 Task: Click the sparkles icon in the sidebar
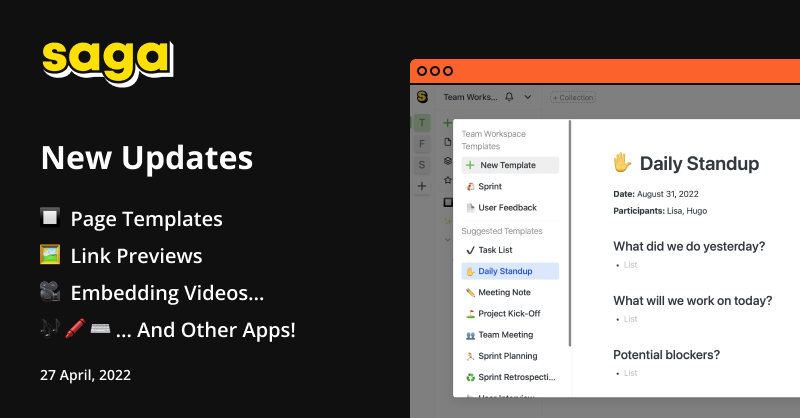(447, 221)
